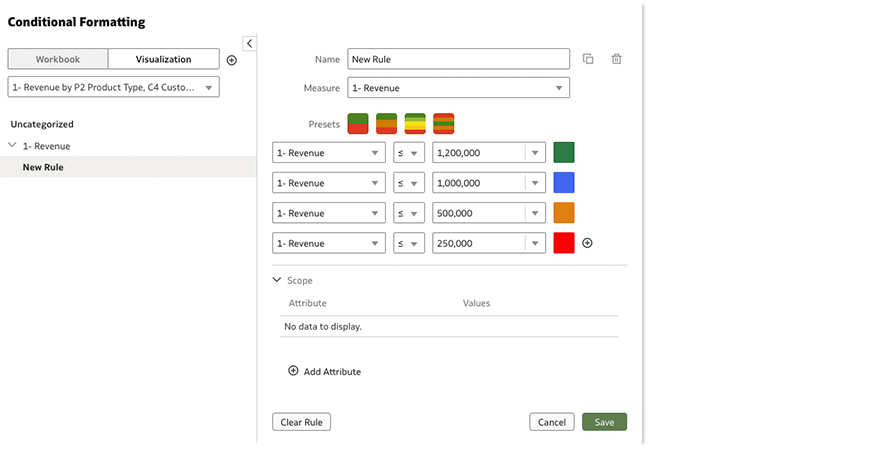
Task: Add a new condition row plus icon
Action: tap(588, 243)
